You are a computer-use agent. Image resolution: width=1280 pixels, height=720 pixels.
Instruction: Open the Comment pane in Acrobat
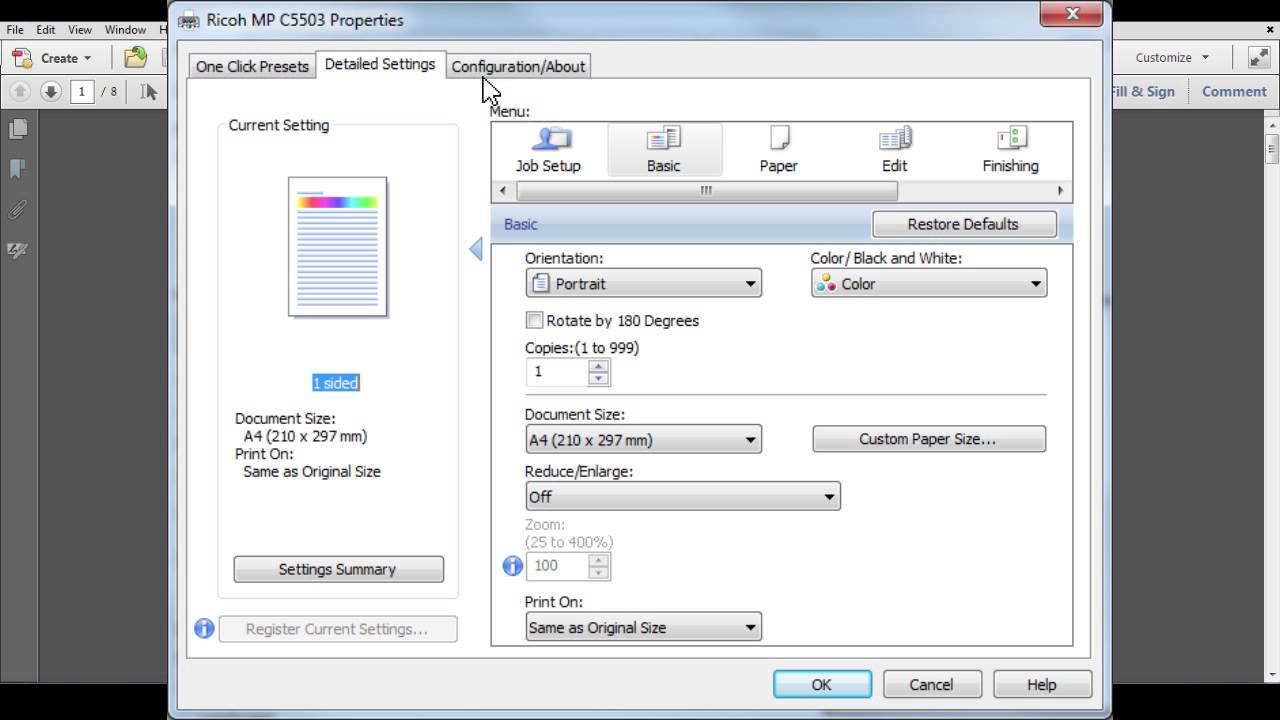click(1234, 91)
